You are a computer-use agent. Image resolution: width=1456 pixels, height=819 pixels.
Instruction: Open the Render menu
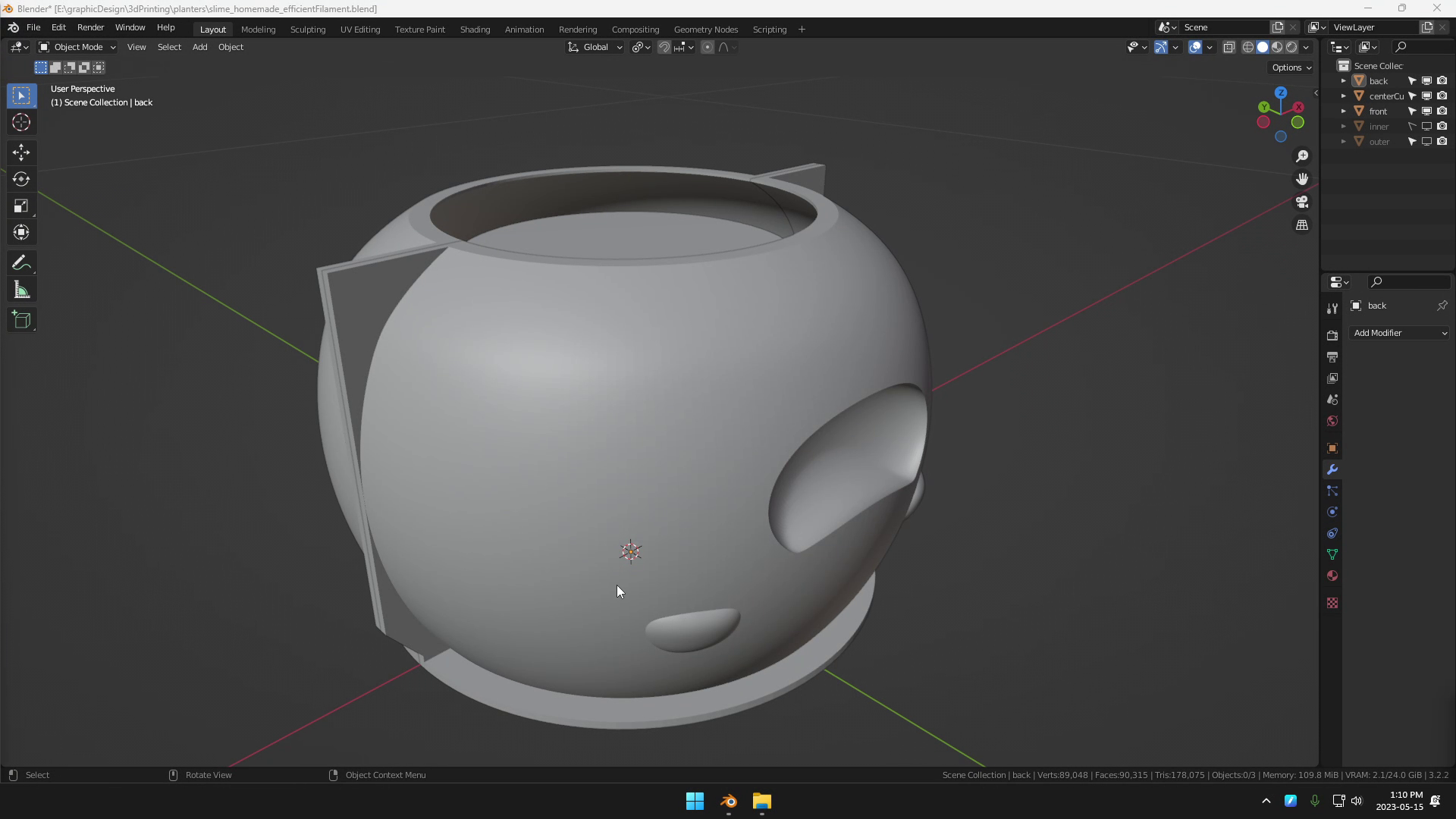(90, 27)
